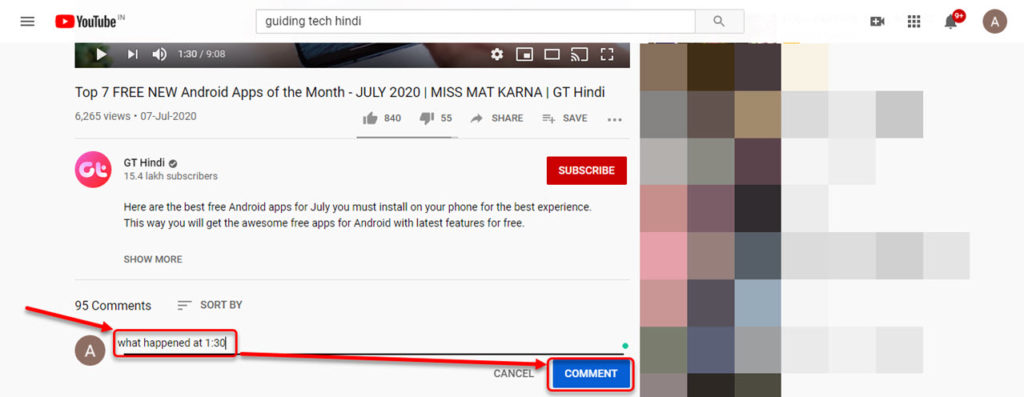Play the video
The height and width of the screenshot is (397, 1024).
pyautogui.click(x=101, y=54)
